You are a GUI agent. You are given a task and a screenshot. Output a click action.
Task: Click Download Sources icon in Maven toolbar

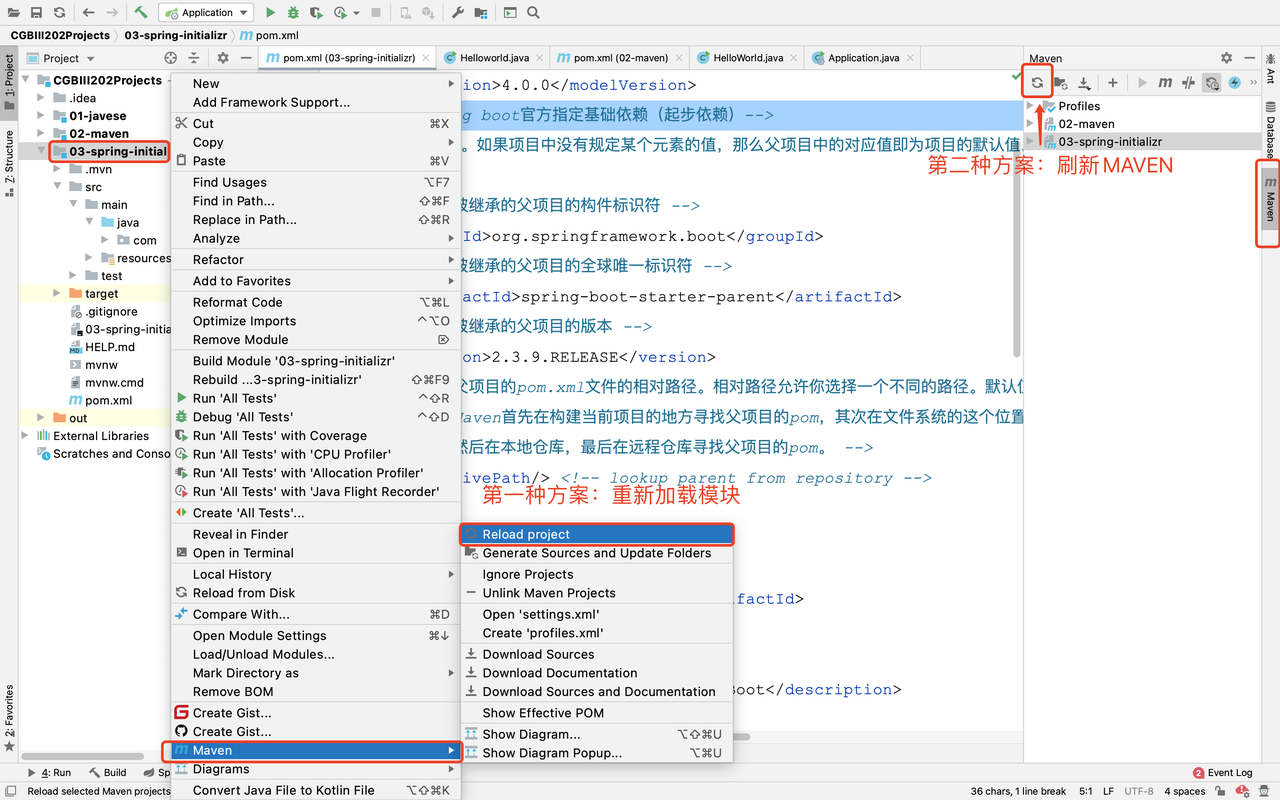1084,83
